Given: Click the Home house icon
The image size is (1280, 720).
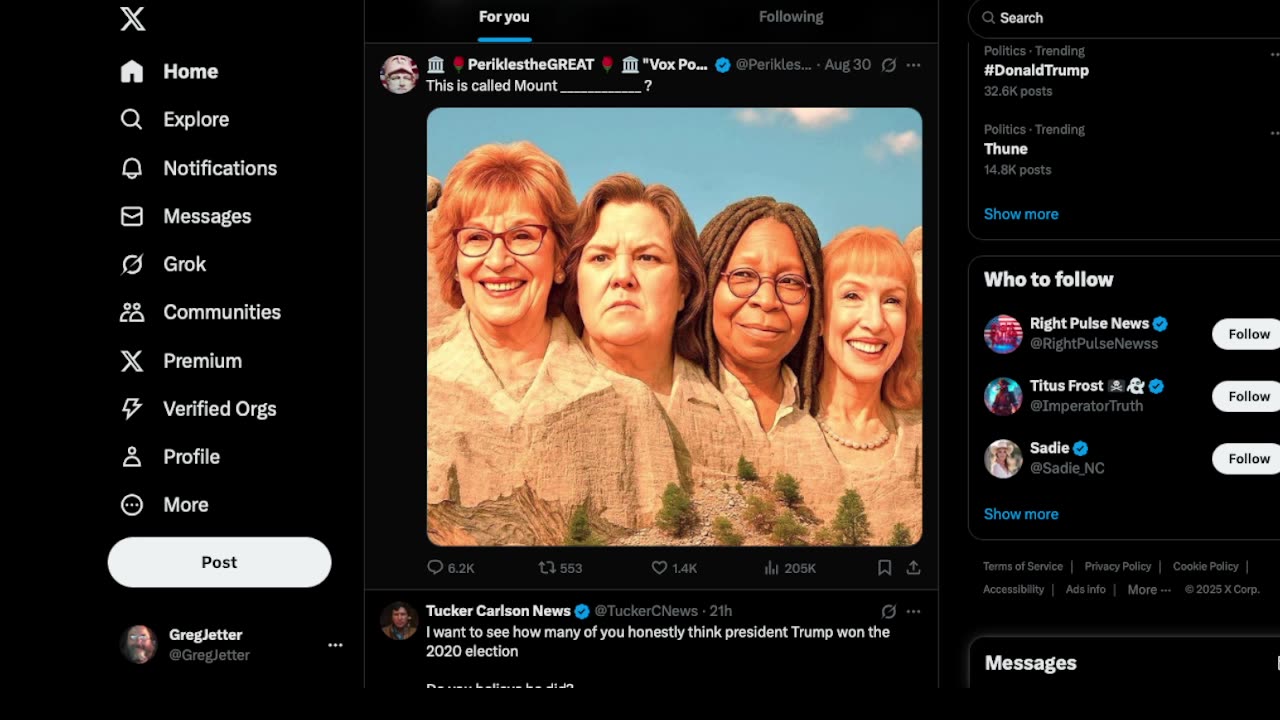Looking at the screenshot, I should [132, 71].
